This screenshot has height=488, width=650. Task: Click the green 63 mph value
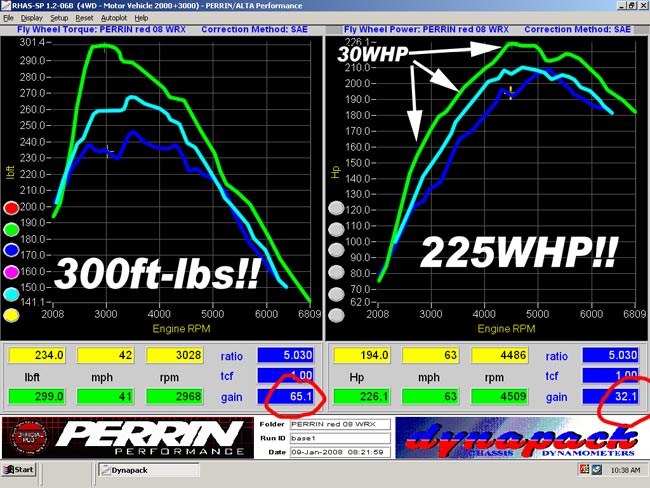[x=431, y=396]
